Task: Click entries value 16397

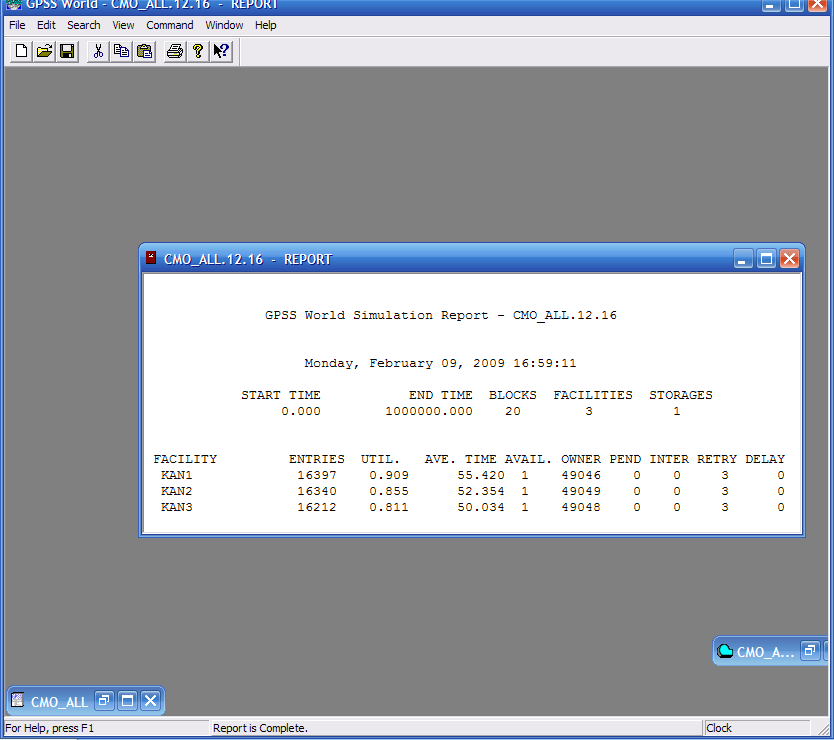Action: [316, 475]
